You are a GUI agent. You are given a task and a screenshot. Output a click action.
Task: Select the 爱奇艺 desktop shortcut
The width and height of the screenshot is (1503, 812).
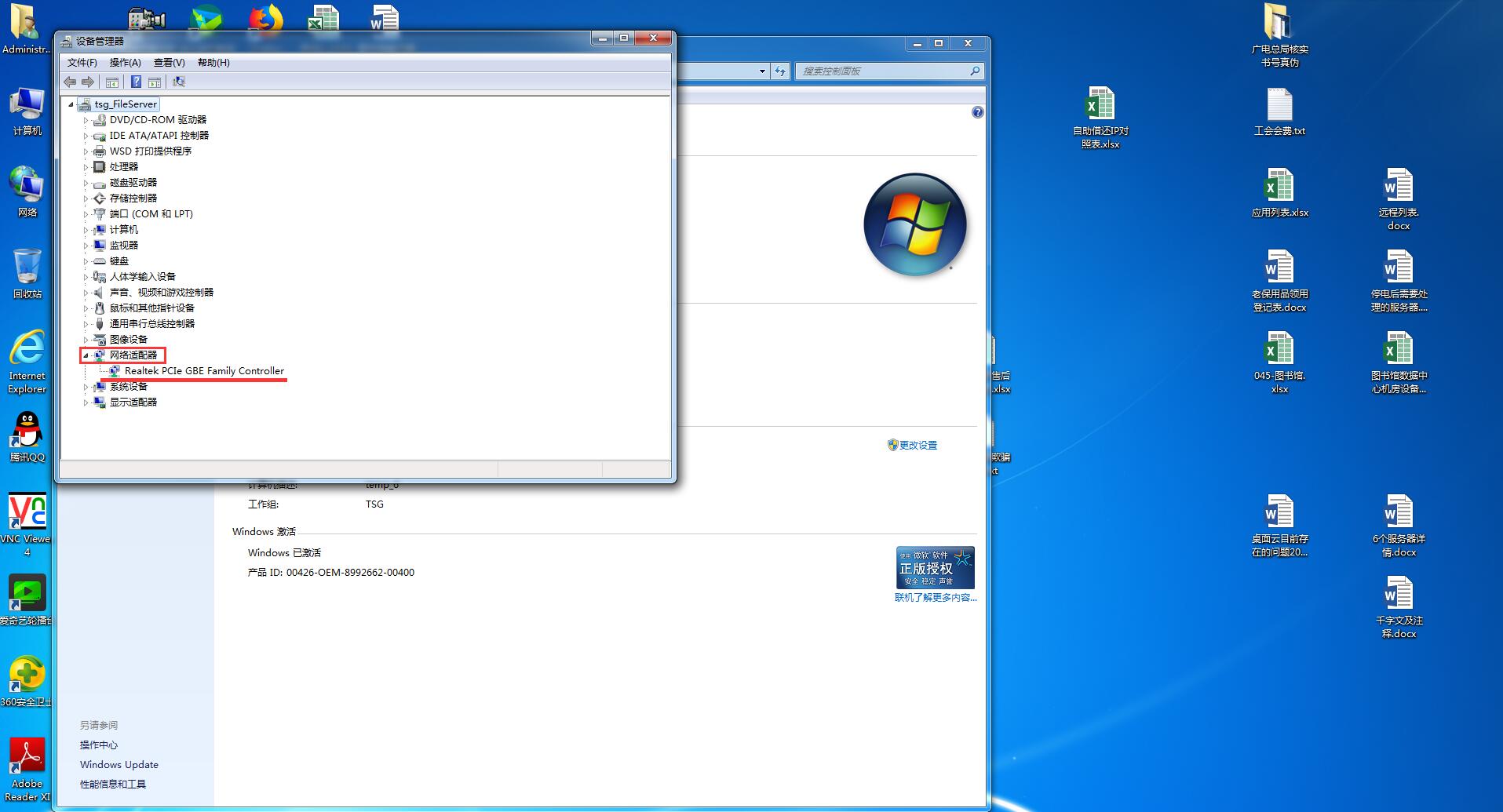click(x=27, y=600)
